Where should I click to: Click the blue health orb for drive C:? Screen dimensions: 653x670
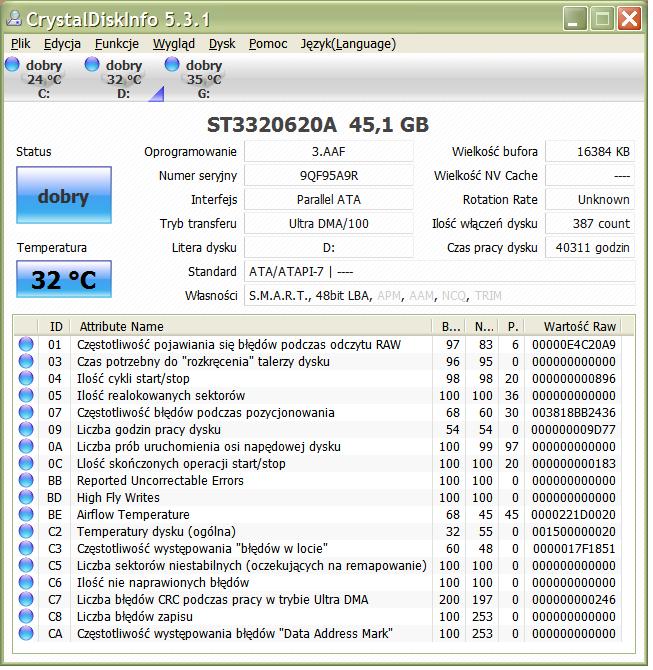click(x=12, y=65)
